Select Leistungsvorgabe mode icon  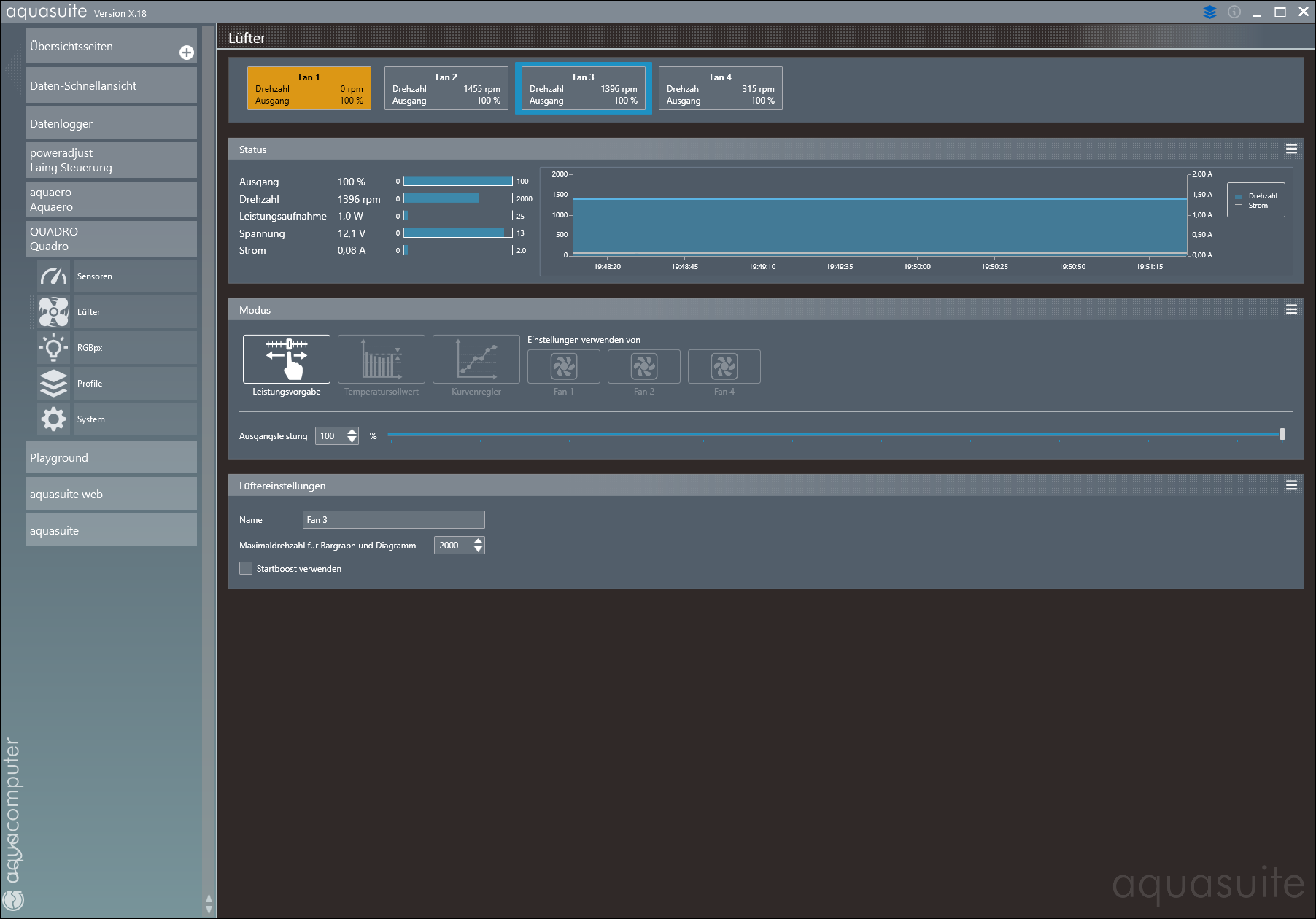pyautogui.click(x=287, y=359)
